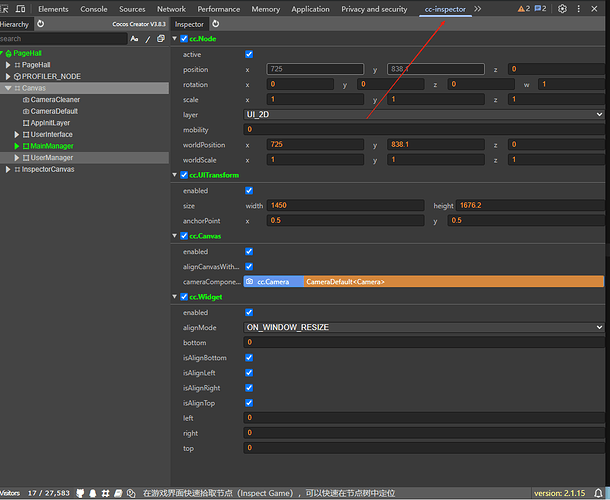Select the Hierarchy panel tab
This screenshot has width=610, height=500.
15,24
